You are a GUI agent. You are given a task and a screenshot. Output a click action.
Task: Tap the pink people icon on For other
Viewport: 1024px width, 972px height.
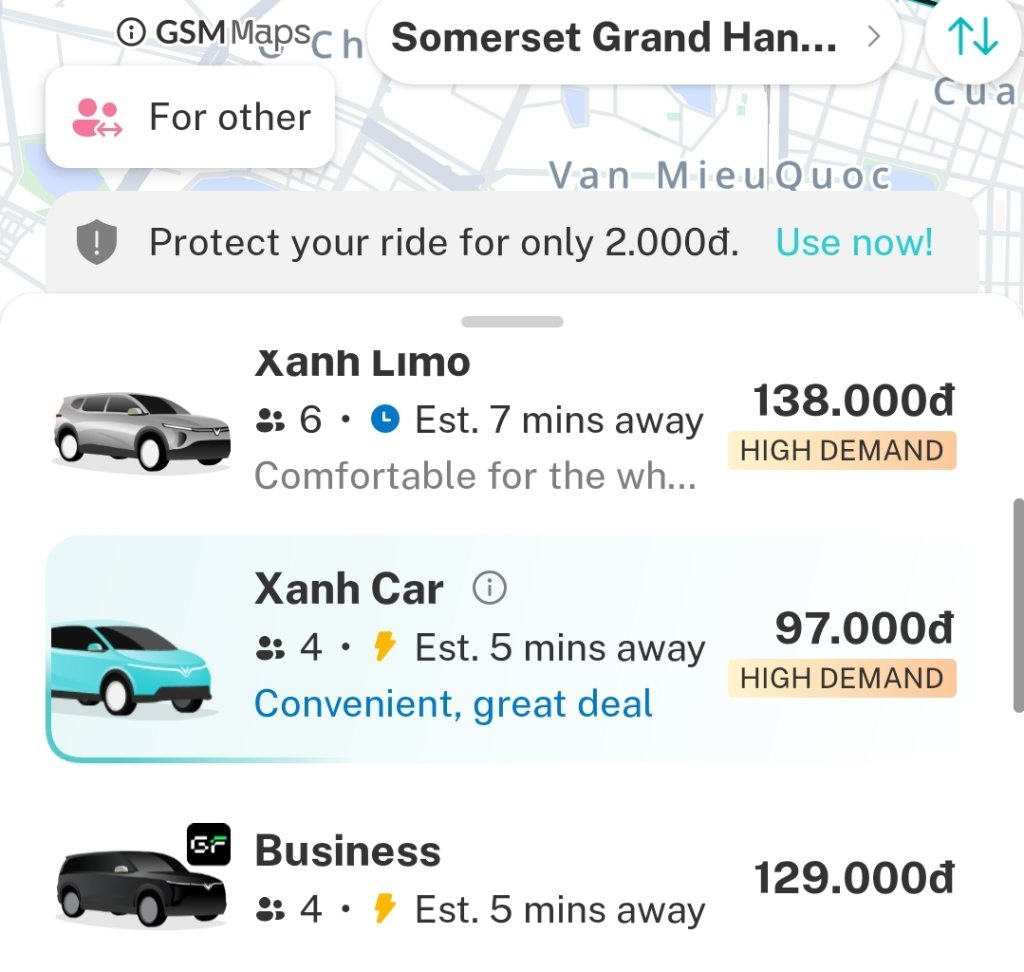click(97, 117)
